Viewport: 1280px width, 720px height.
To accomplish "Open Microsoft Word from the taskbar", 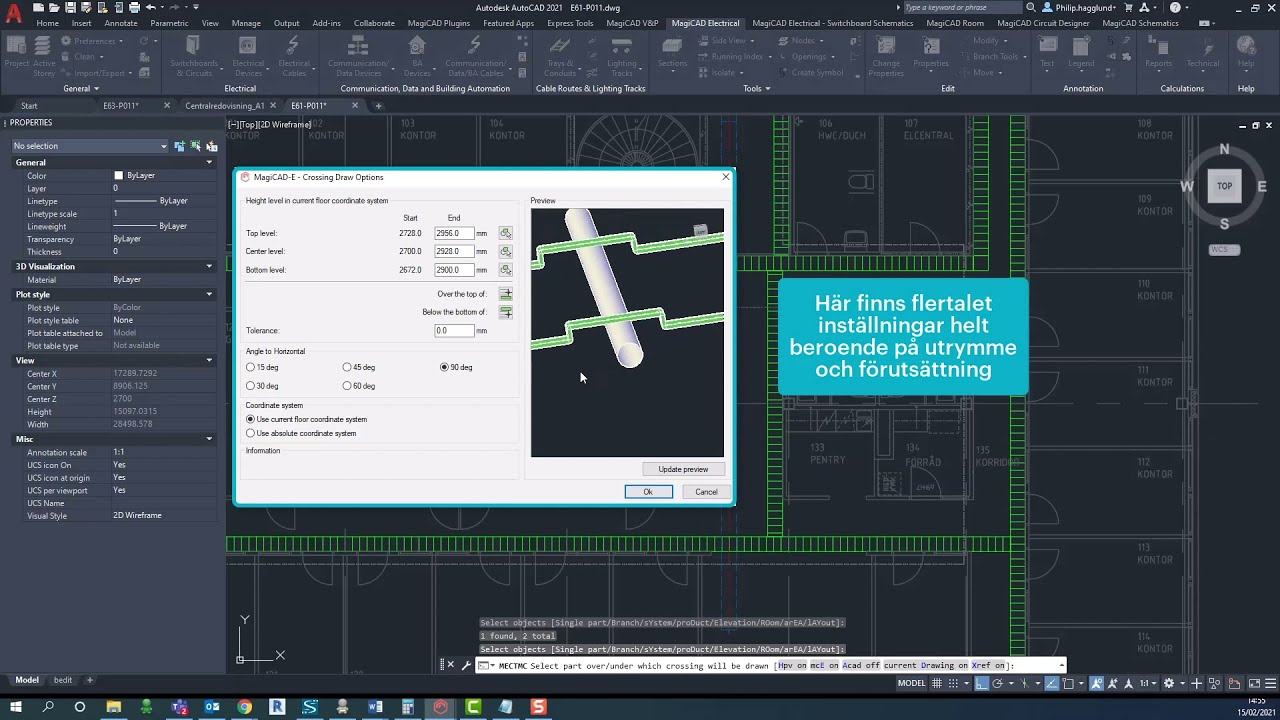I will click(375, 707).
